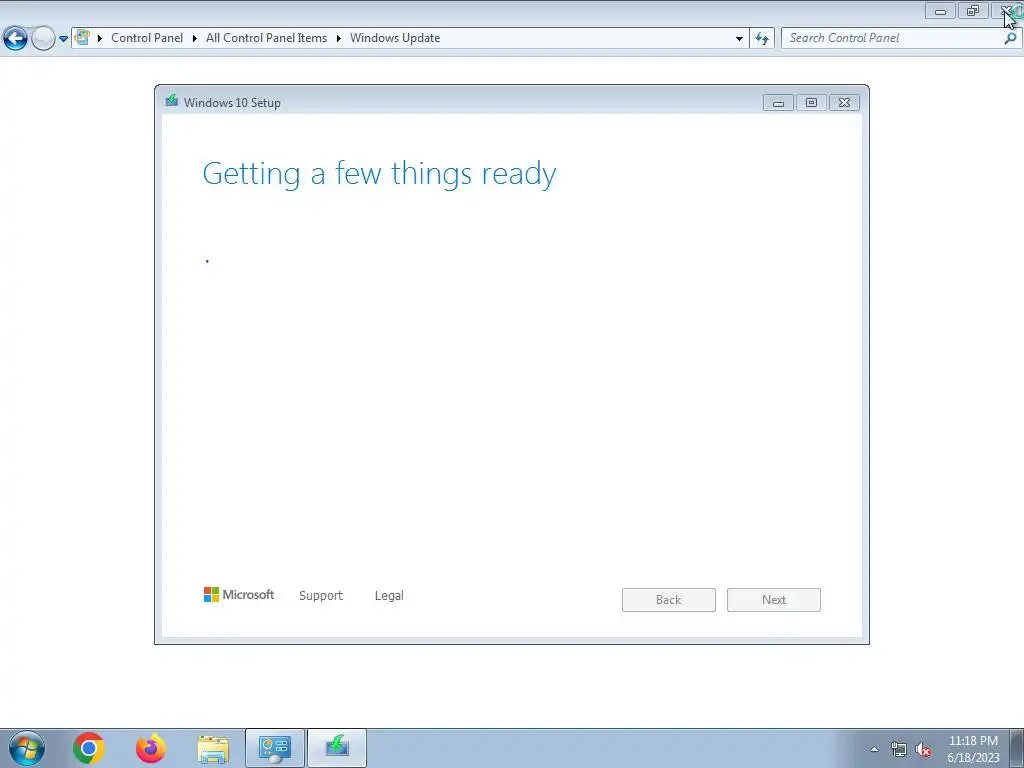Click the Windows 10 Setup title icon
This screenshot has width=1024, height=768.
pos(172,101)
